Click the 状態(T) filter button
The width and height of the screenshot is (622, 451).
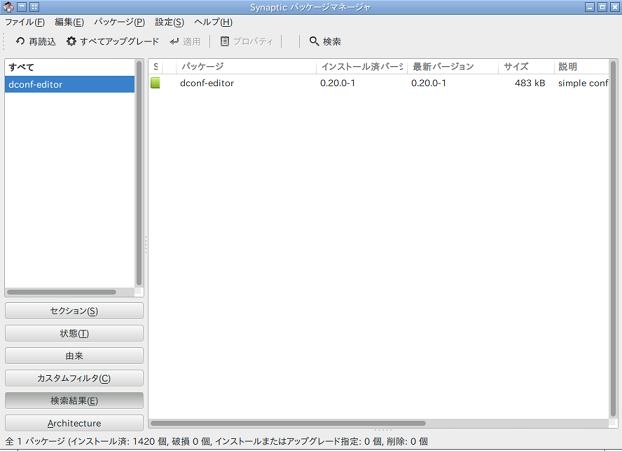pos(74,334)
